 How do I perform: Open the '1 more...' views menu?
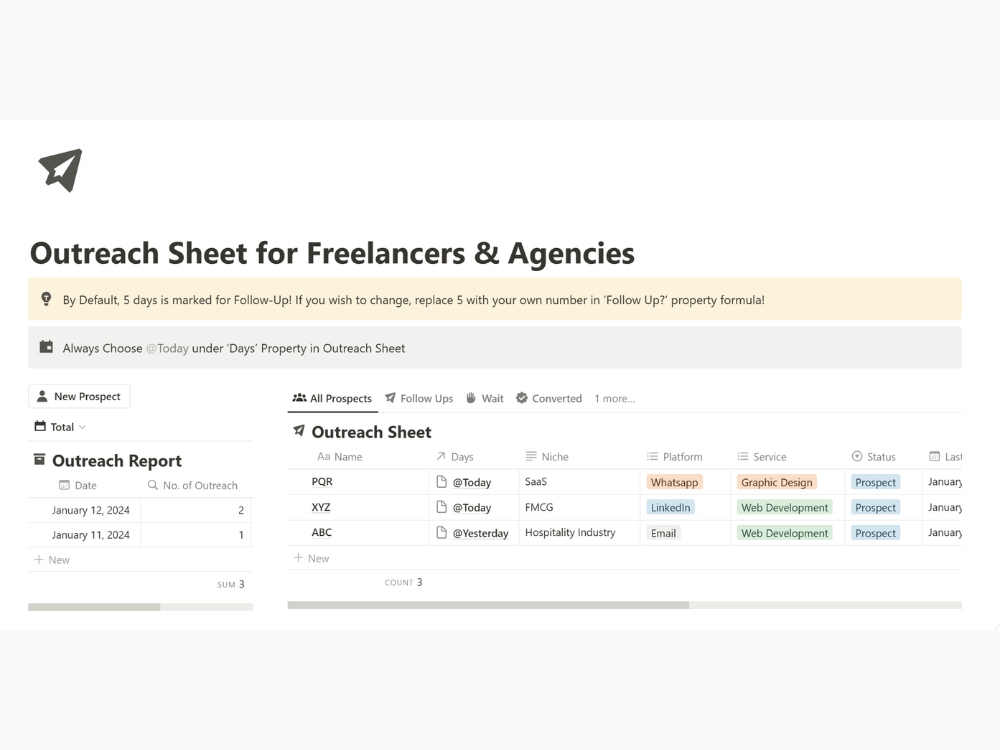[614, 399]
